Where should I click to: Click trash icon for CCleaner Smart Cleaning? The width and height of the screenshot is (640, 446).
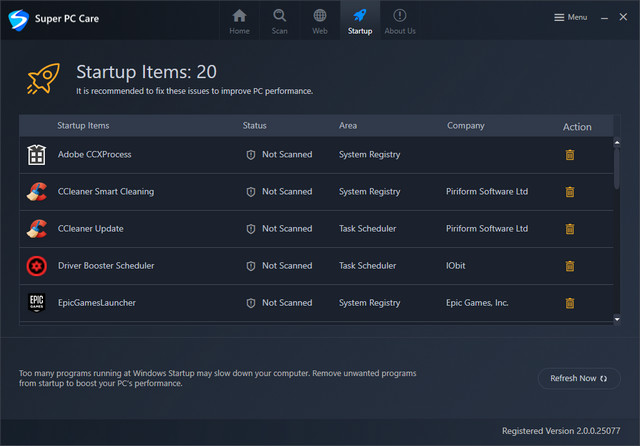570,192
